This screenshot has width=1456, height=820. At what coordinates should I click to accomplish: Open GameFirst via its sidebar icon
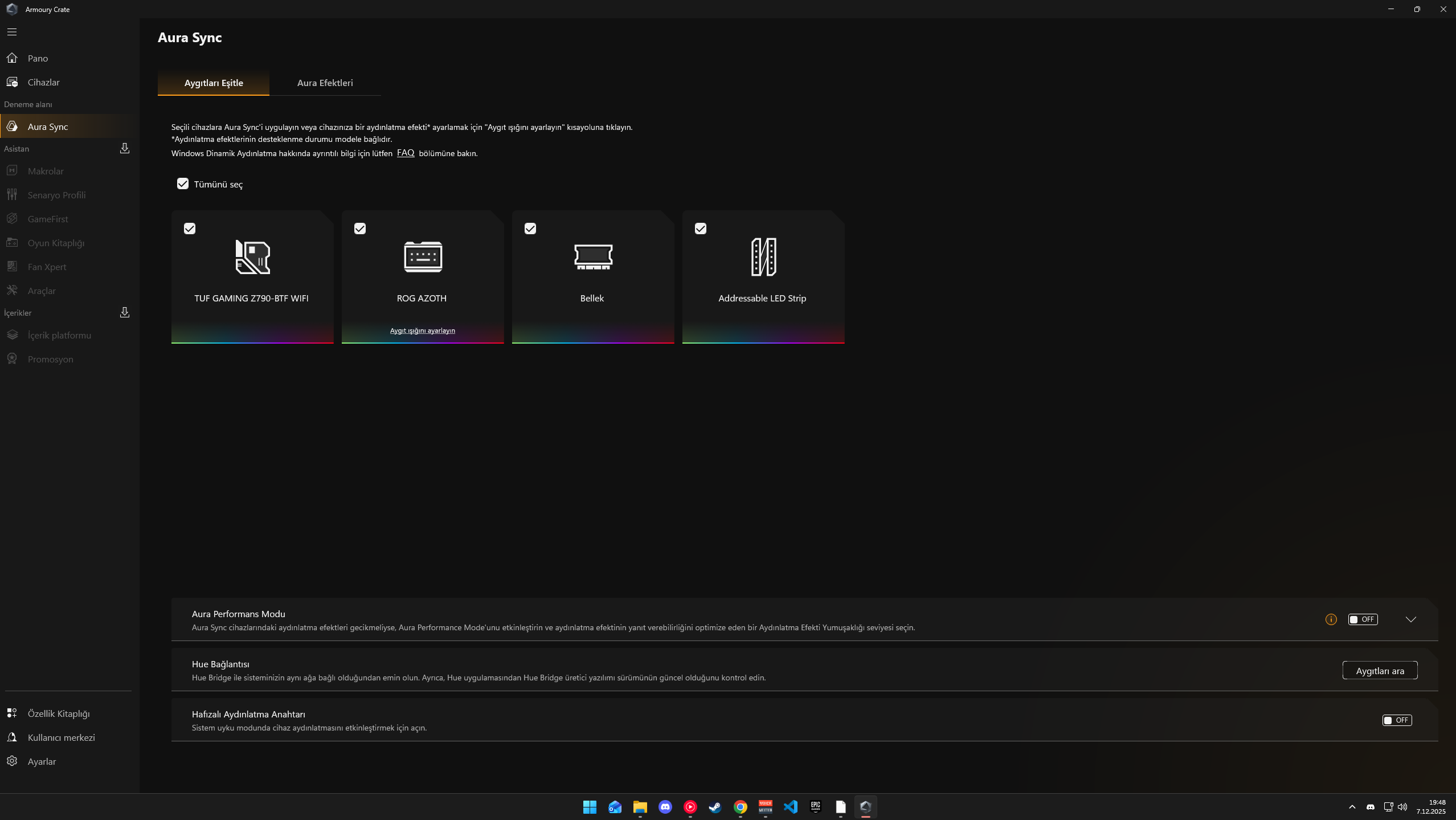(12, 219)
